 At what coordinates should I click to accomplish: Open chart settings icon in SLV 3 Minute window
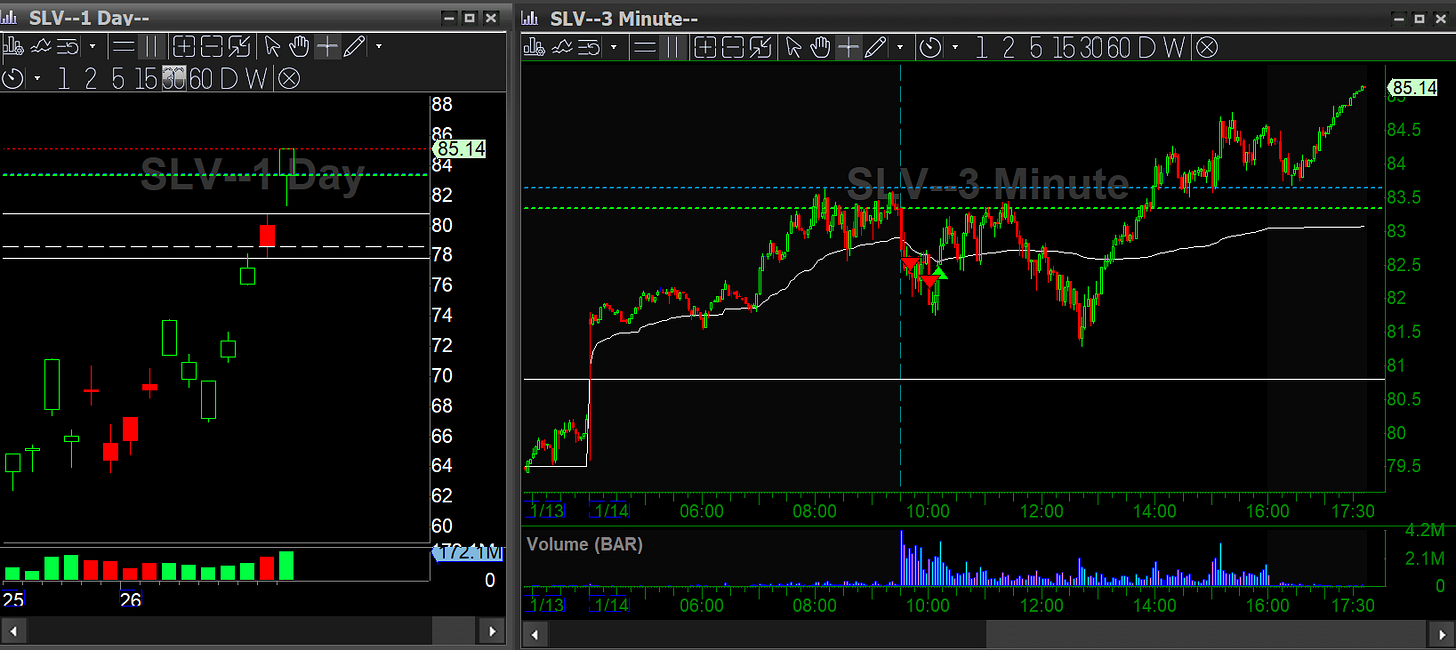coord(534,46)
